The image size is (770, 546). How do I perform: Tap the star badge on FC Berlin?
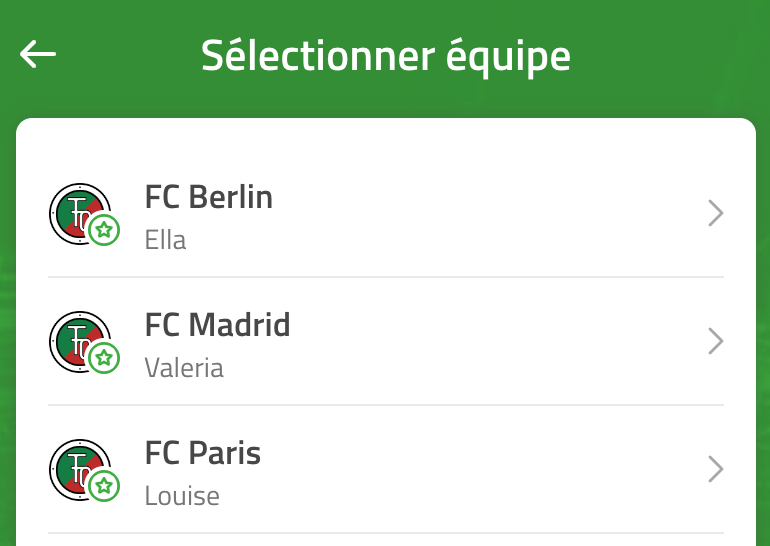104,230
